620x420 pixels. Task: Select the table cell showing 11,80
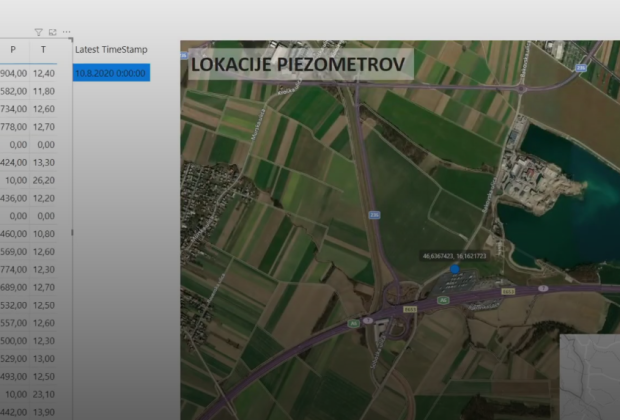click(43, 91)
